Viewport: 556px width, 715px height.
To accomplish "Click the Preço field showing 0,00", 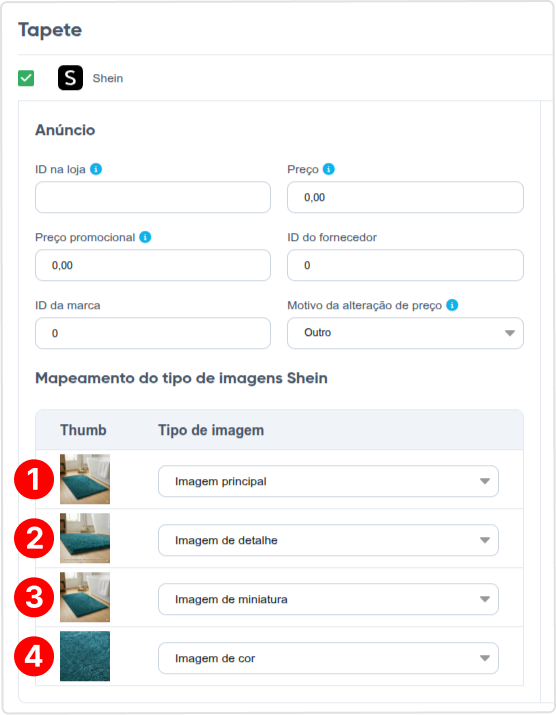I will pos(405,197).
